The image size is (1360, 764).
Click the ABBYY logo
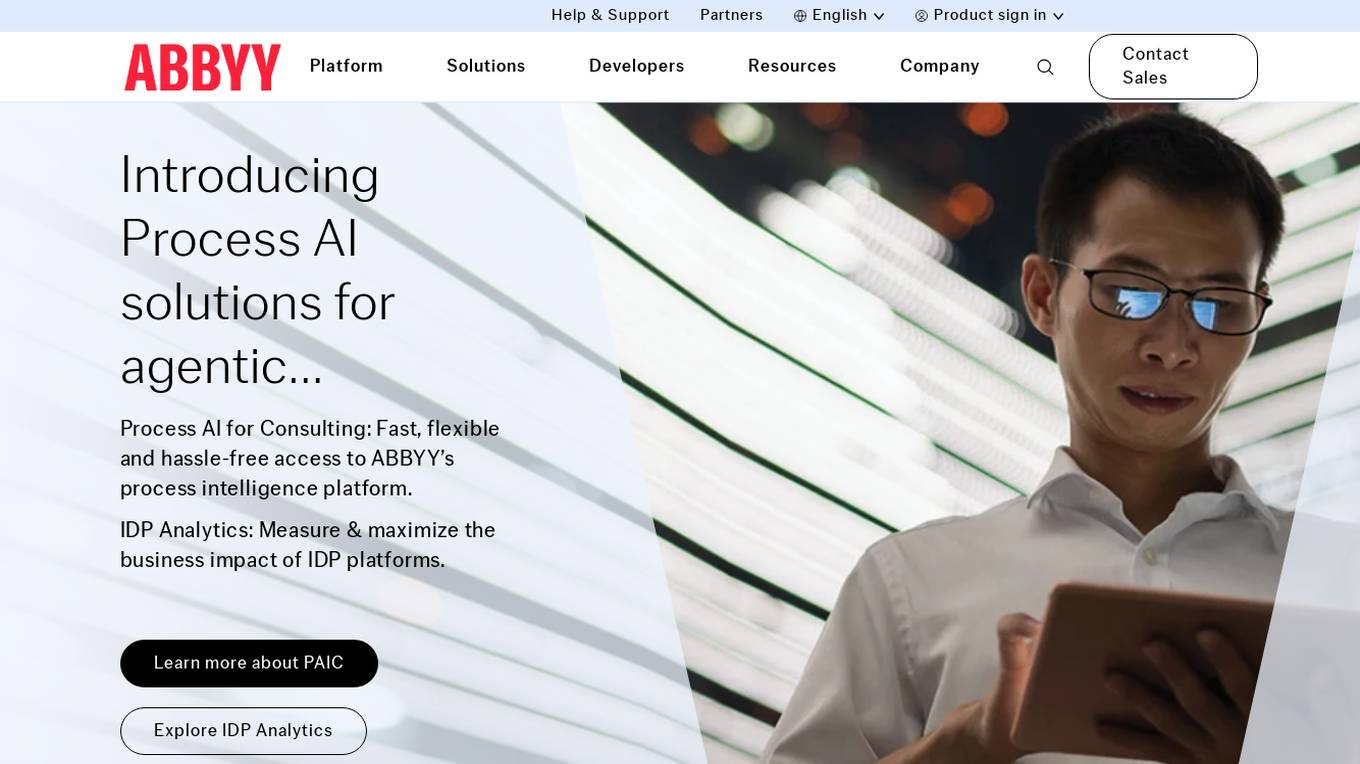click(x=203, y=67)
